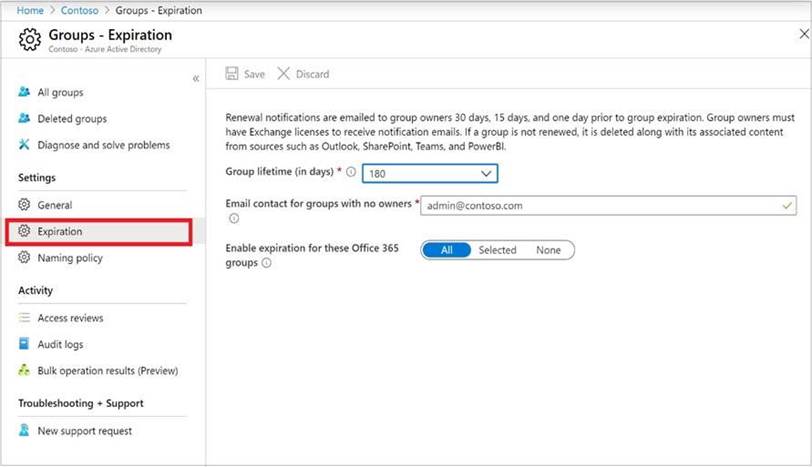Open Access reviews in the Activity section
Screen dimensions: 812x467
[70, 318]
